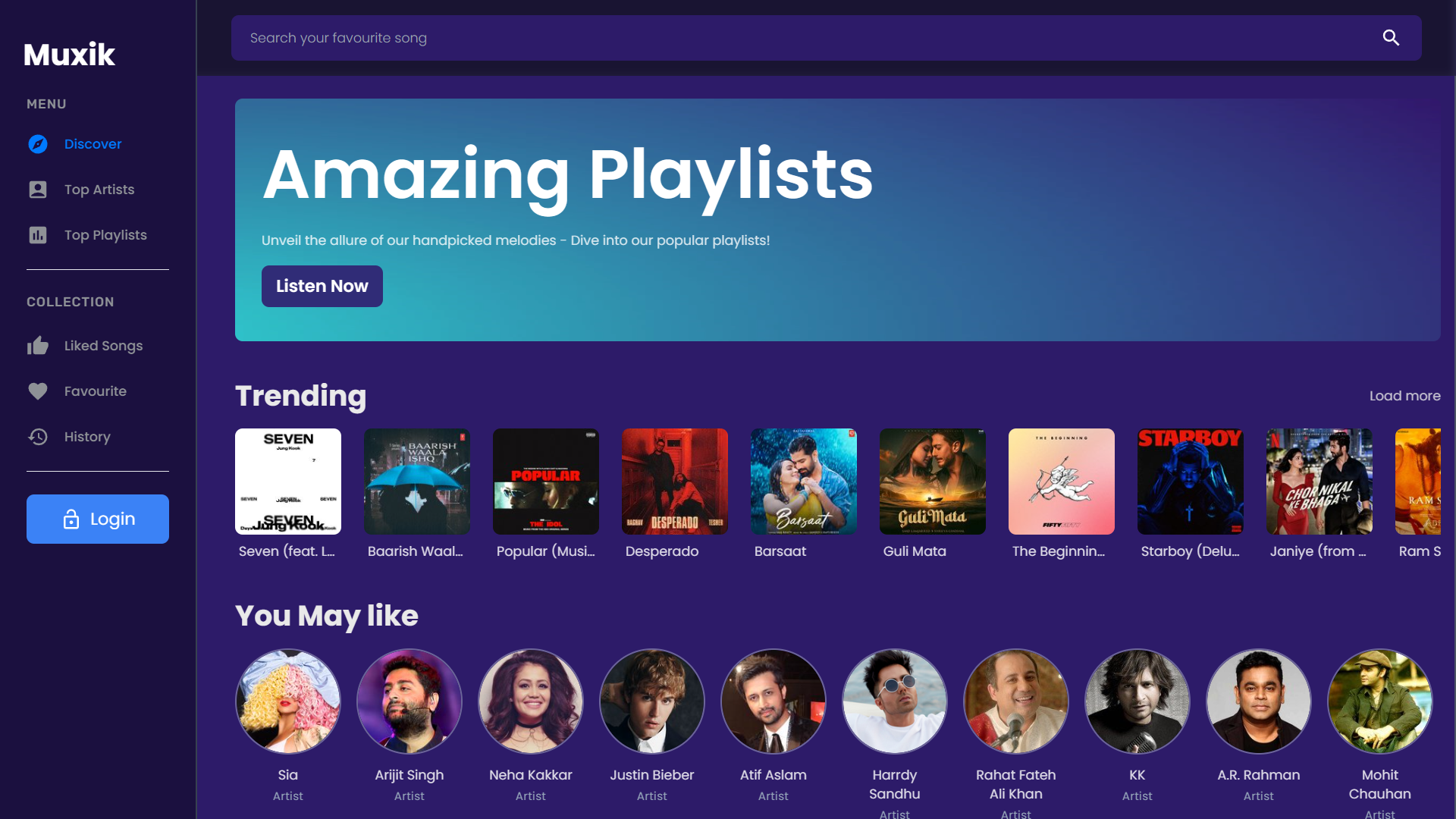Select the Favourite heart icon
Image resolution: width=1456 pixels, height=819 pixels.
coord(38,391)
